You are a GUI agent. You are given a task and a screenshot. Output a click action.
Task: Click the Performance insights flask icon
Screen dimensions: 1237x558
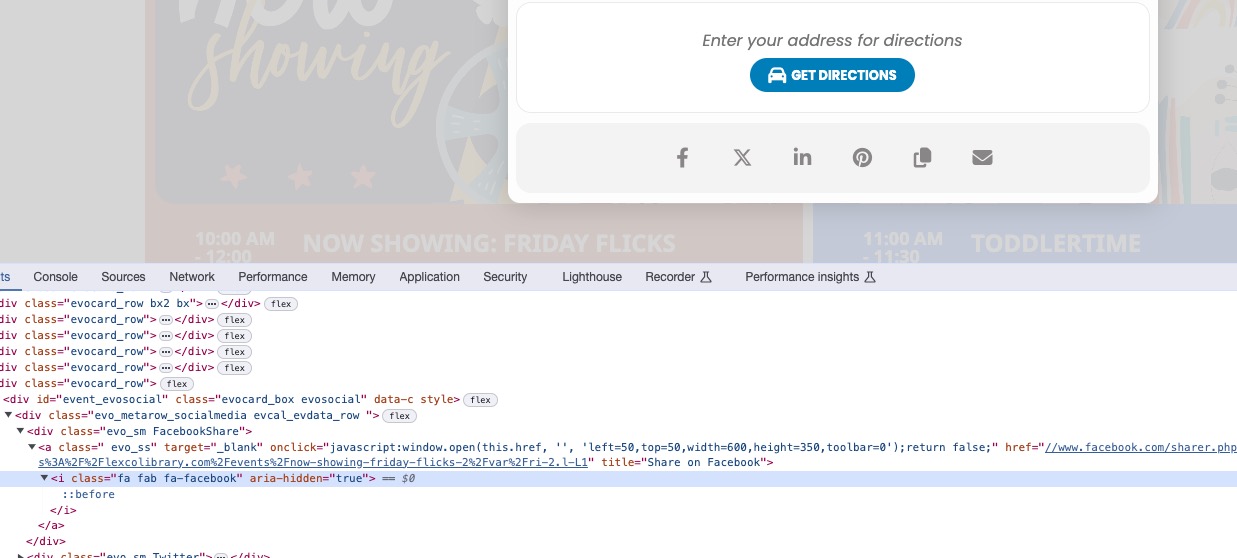[869, 277]
